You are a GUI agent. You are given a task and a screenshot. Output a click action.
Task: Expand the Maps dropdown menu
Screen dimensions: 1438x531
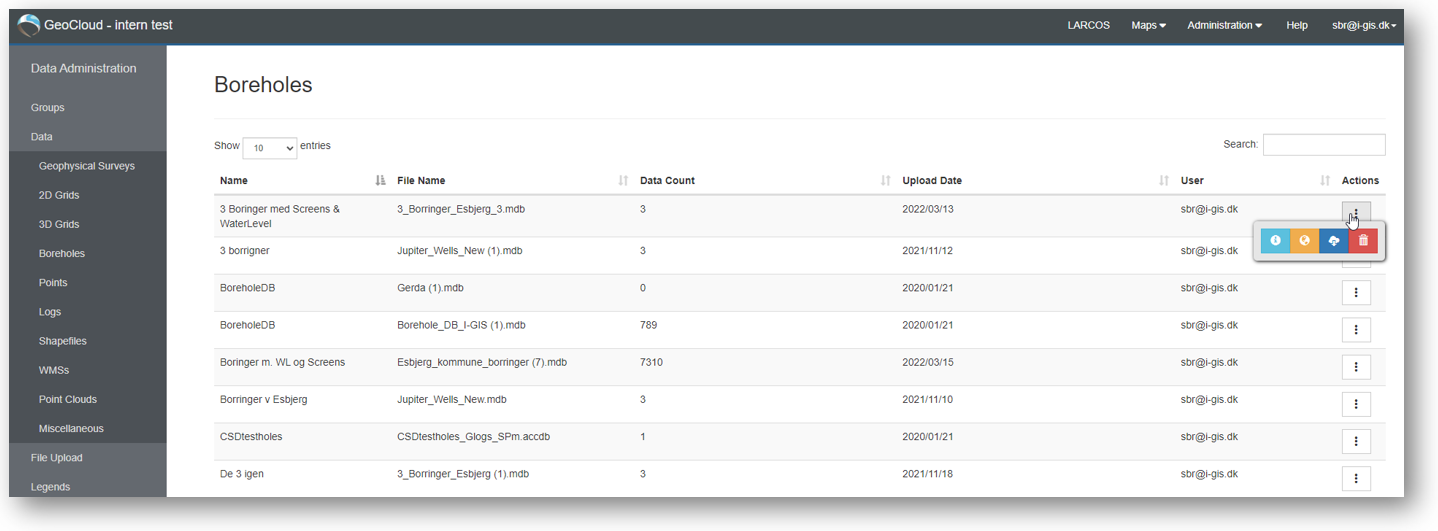point(1148,25)
